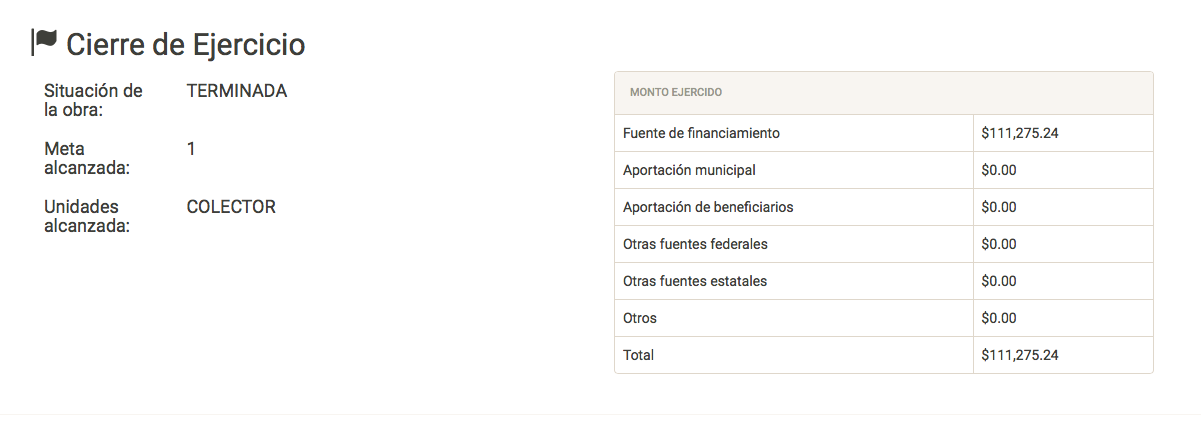Select the Otros row label
This screenshot has width=1201, height=444.
coord(640,318)
